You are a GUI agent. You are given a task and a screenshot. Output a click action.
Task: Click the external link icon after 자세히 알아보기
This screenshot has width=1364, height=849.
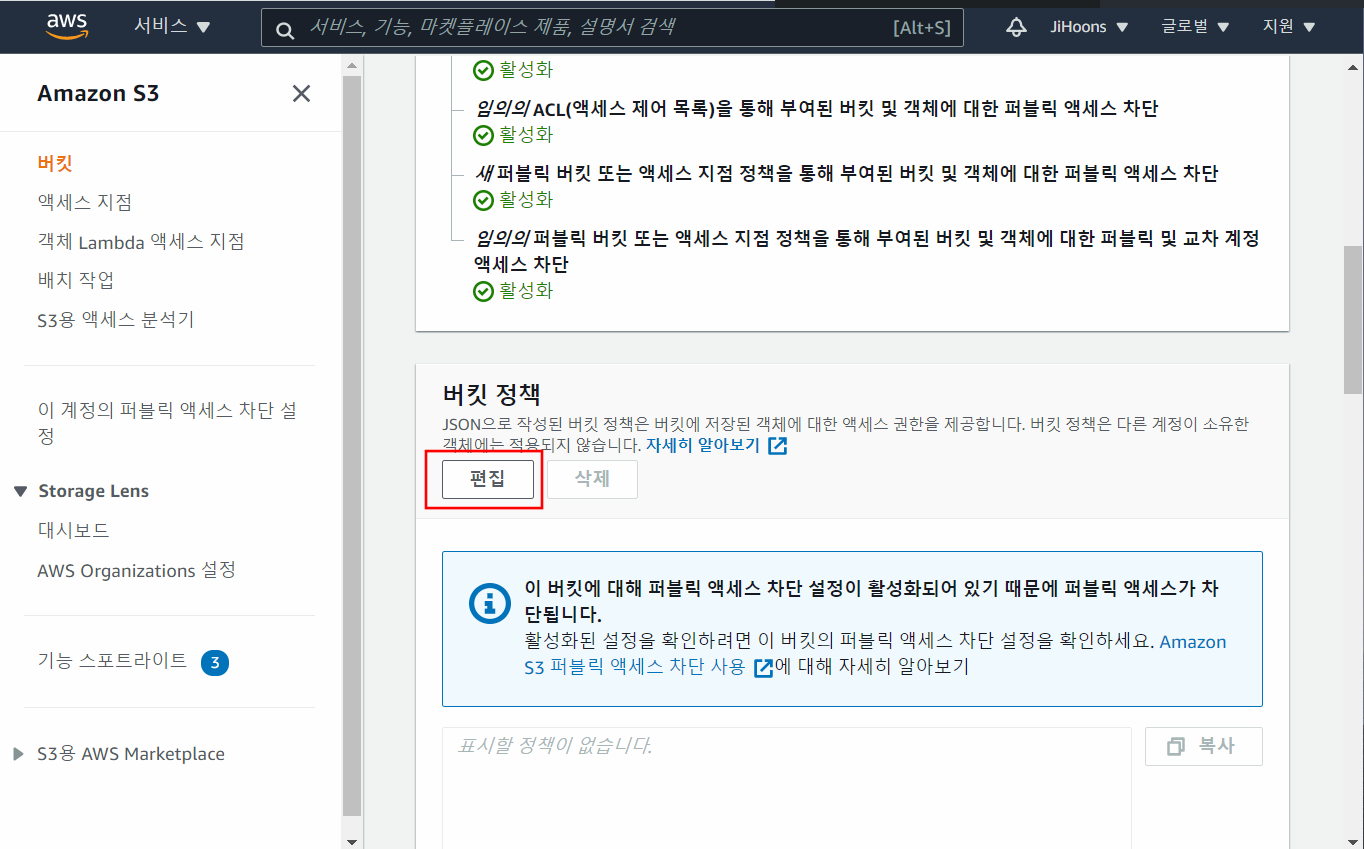[777, 446]
